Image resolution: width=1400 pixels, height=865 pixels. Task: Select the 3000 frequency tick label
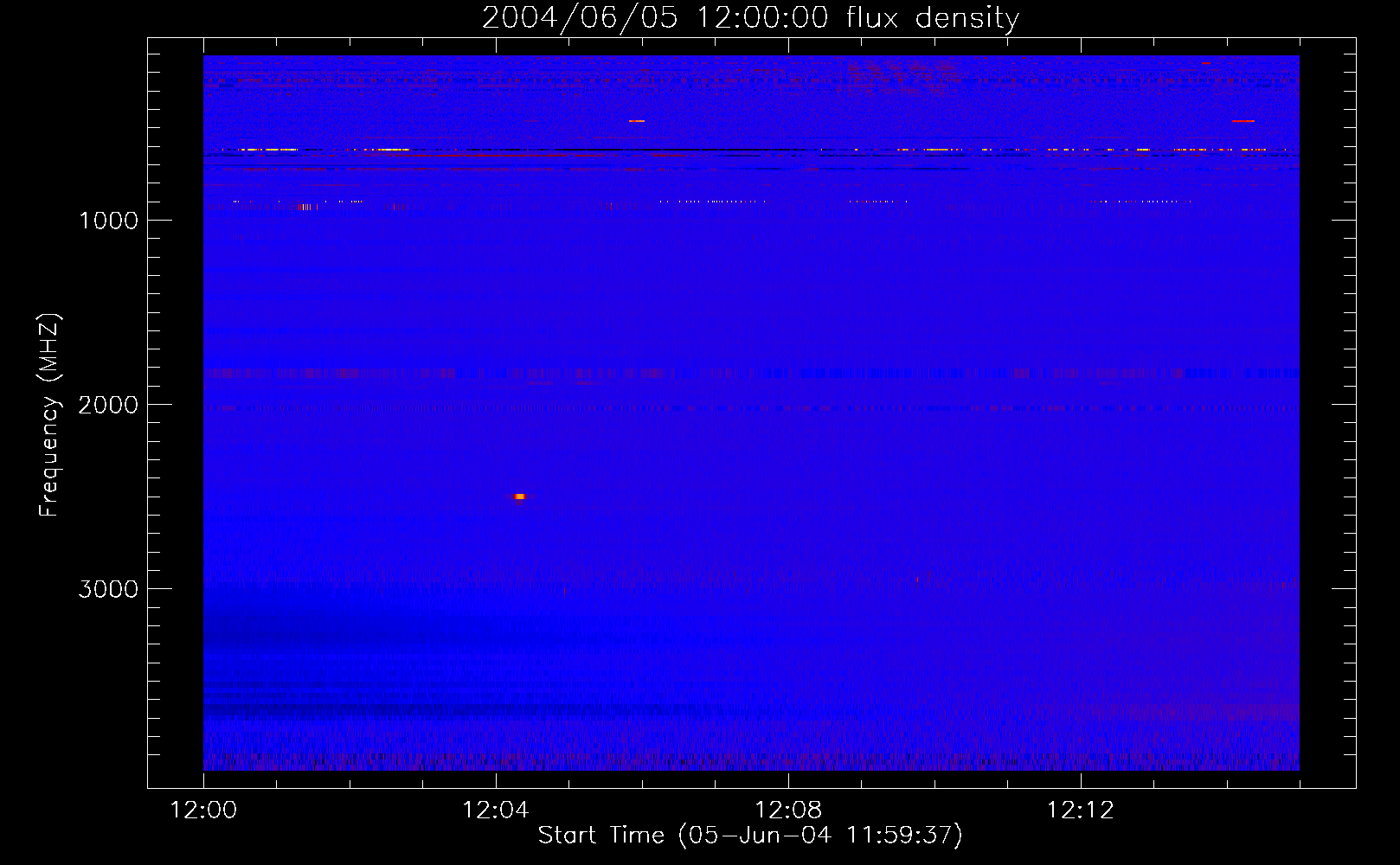point(108,589)
